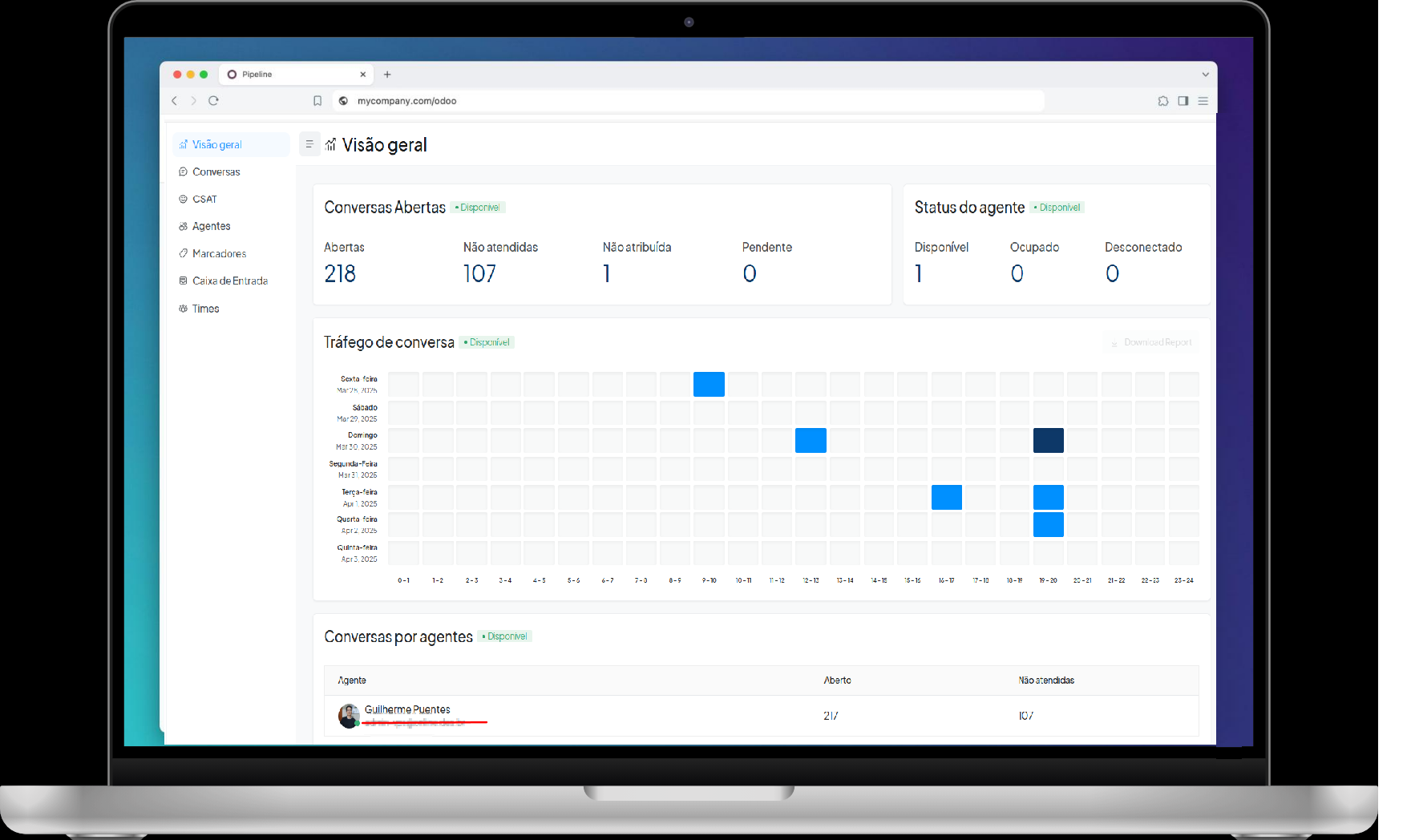The image size is (1411, 840).
Task: Open Caixa de Entrada inbox icon
Action: [184, 281]
